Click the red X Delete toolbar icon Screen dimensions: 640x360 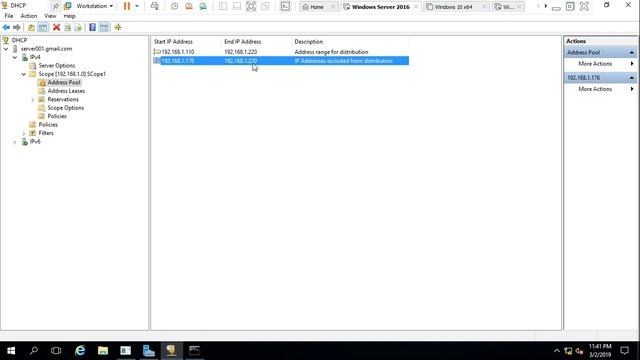(56, 27)
